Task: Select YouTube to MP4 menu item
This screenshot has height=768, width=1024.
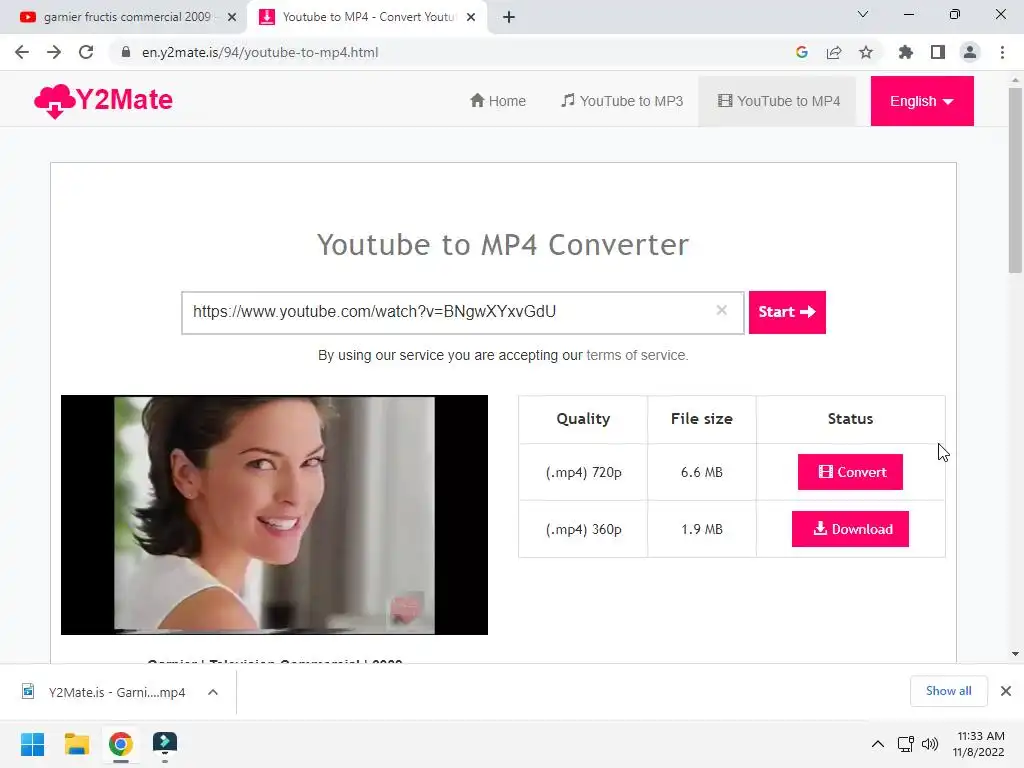Action: point(778,101)
